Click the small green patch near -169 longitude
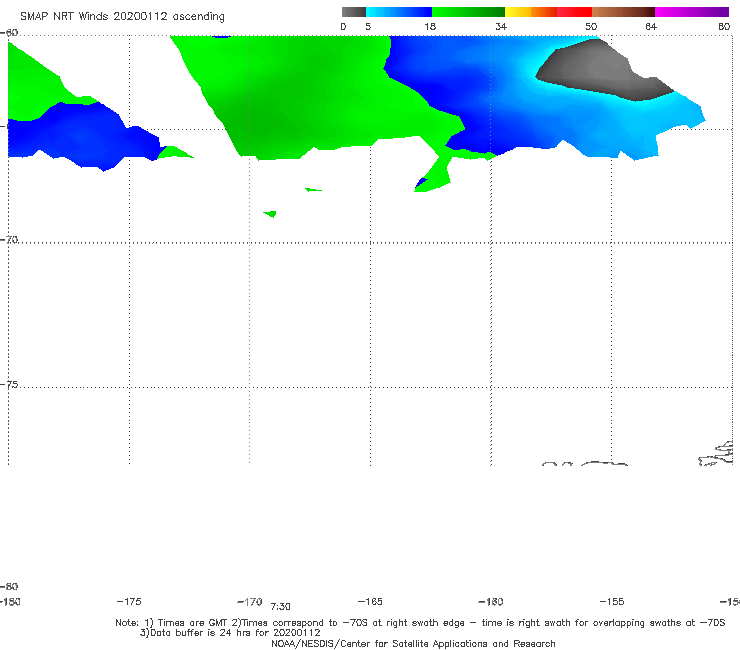This screenshot has width=740, height=650. point(270,214)
